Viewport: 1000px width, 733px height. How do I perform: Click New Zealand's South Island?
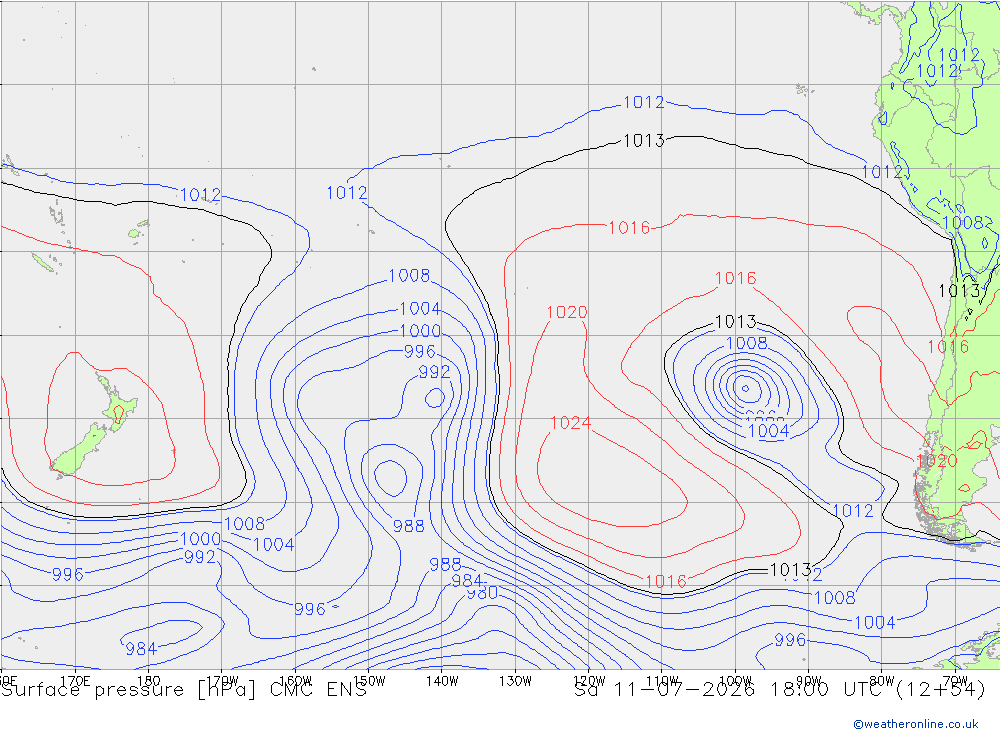pos(80,451)
